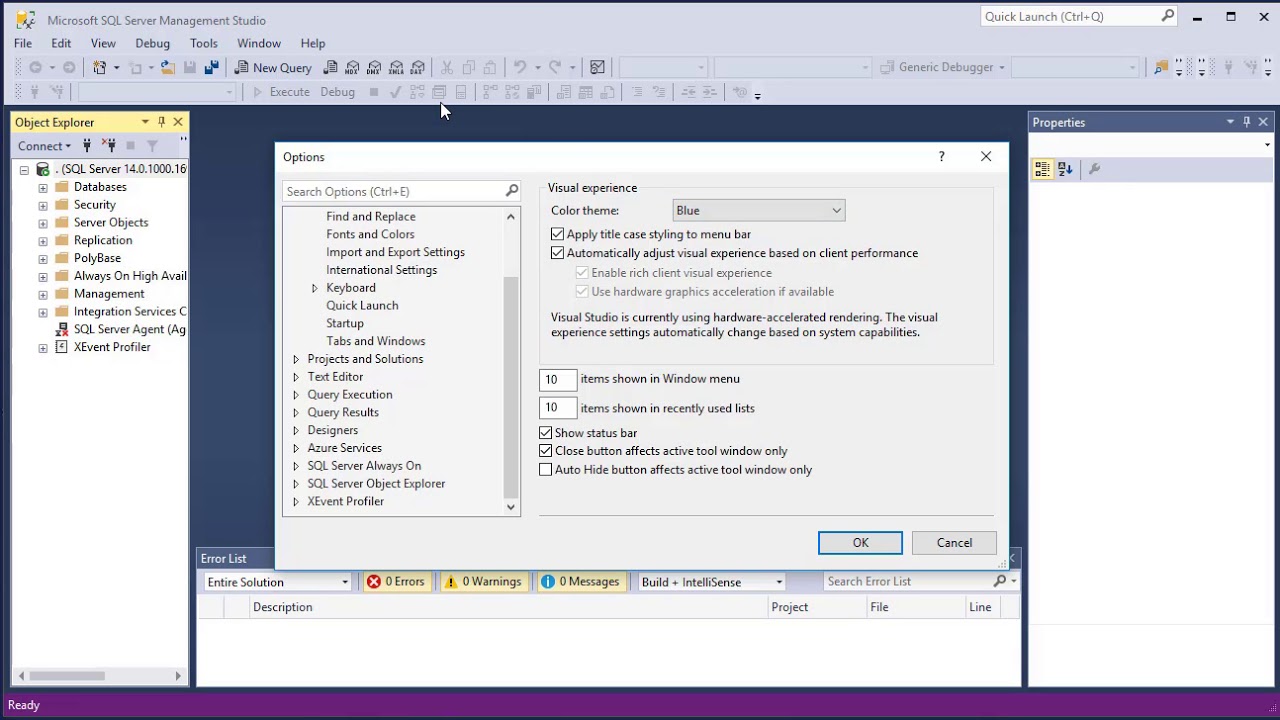Click the options tree vertical scrollbar thumb
This screenshot has height=720, width=1280.
(511, 386)
